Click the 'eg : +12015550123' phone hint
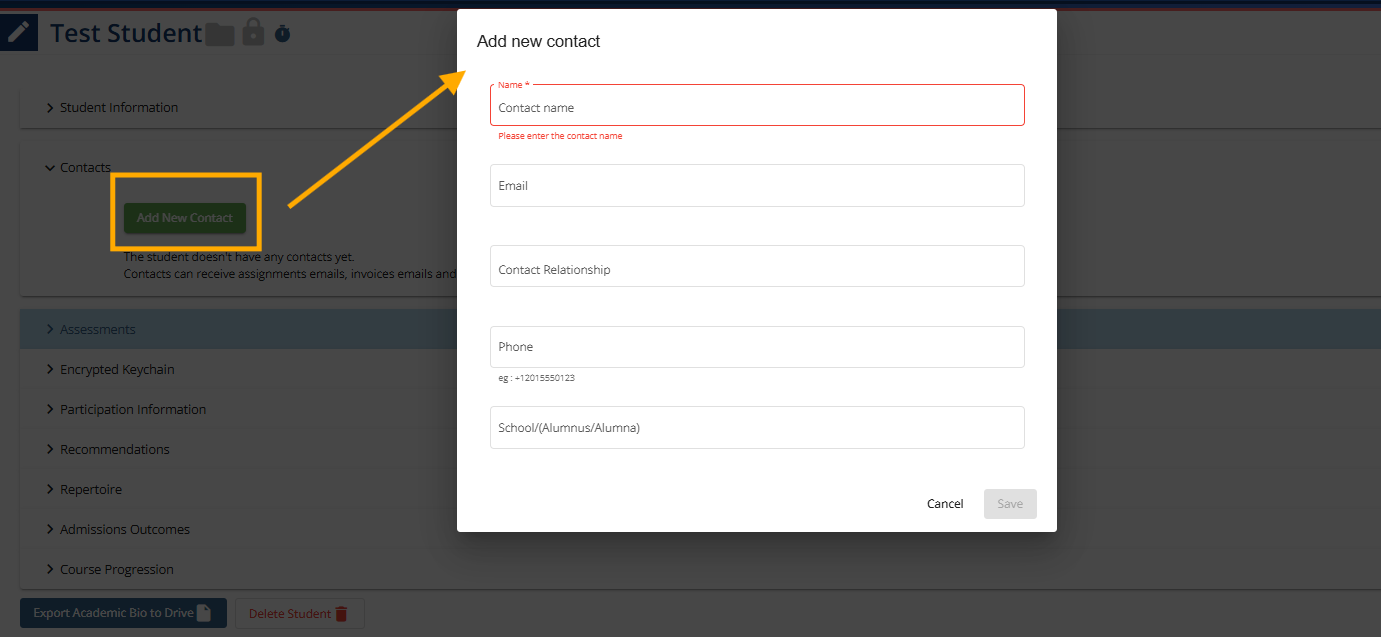 pyautogui.click(x=537, y=378)
